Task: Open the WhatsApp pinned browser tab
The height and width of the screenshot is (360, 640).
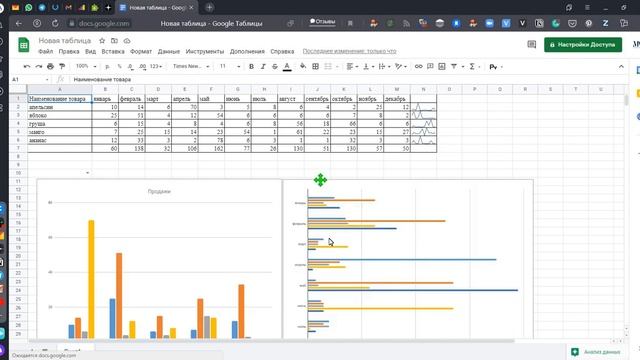Action: [29, 7]
